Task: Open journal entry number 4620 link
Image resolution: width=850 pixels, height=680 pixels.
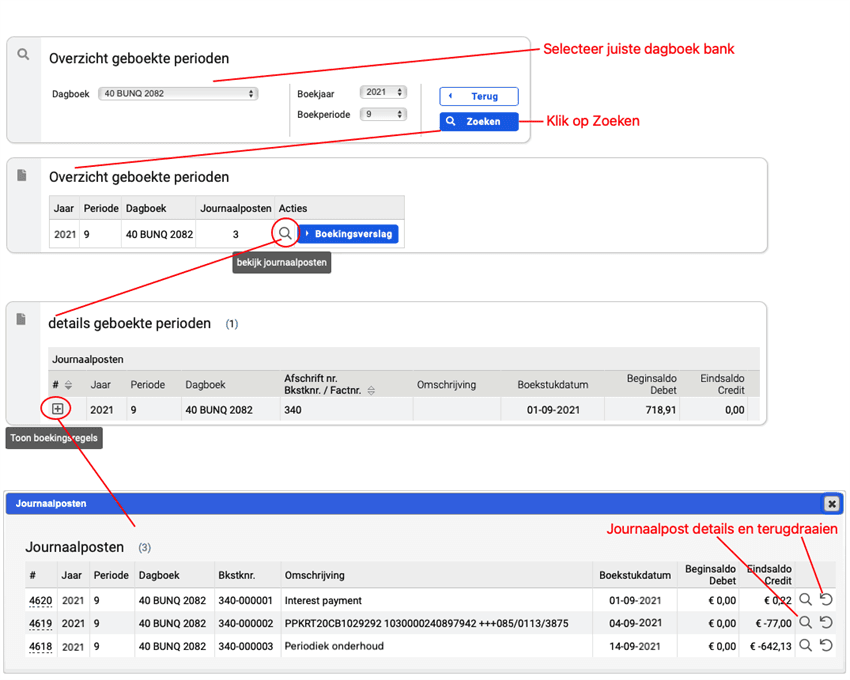Action: pyautogui.click(x=41, y=601)
